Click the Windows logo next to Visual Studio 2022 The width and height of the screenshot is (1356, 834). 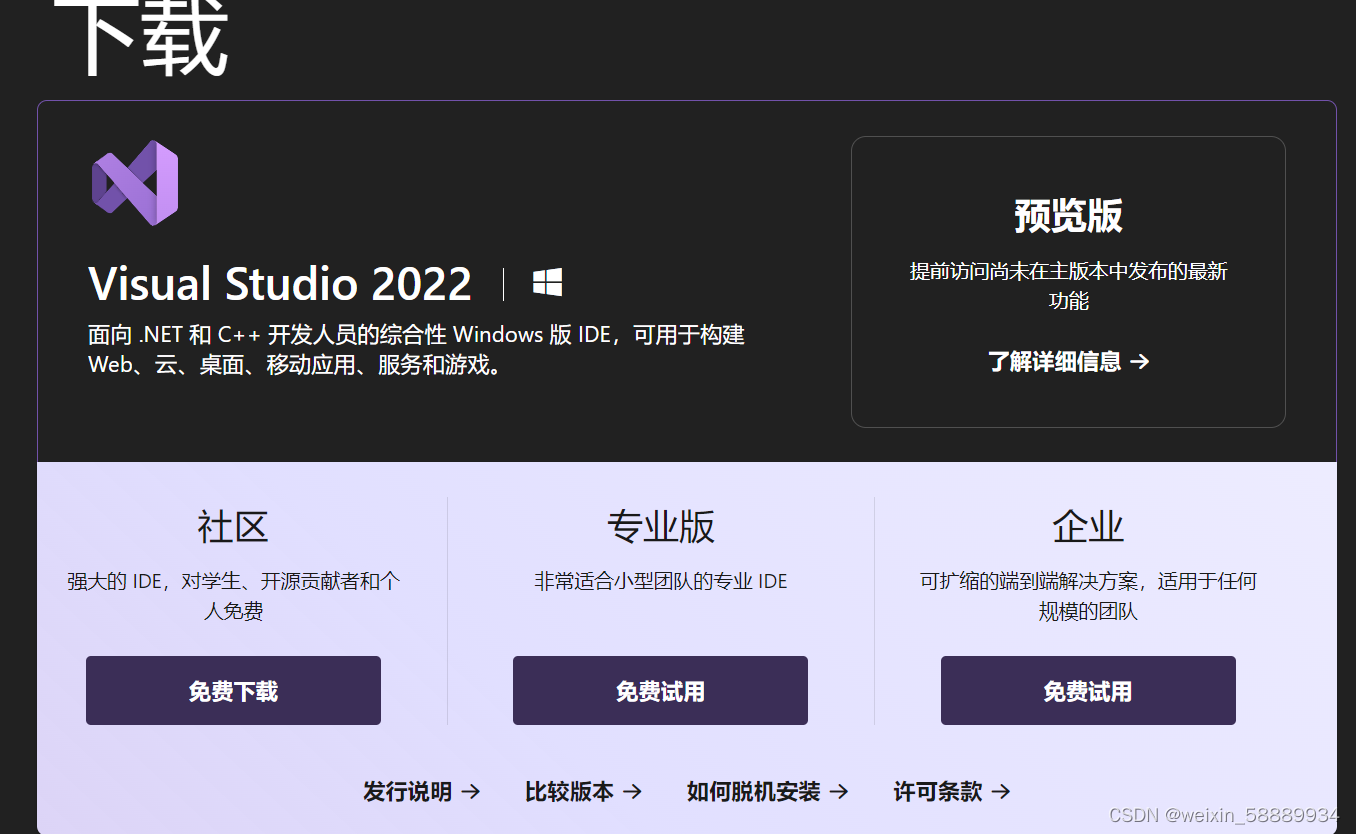[x=547, y=283]
